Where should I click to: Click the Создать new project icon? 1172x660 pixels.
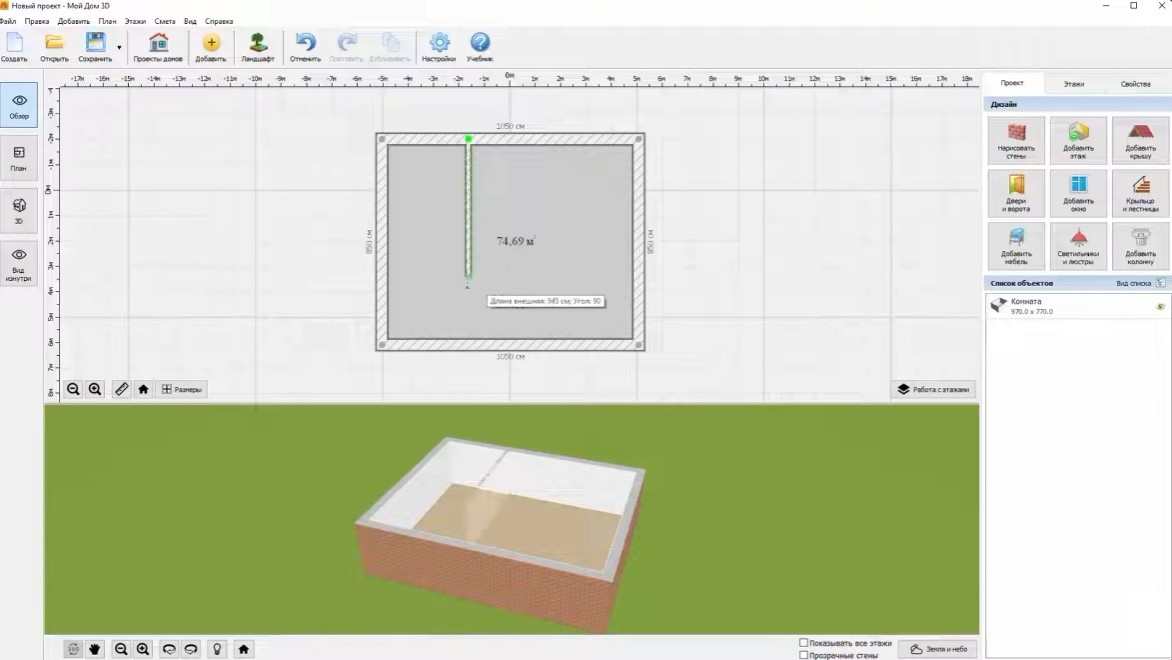coord(14,47)
